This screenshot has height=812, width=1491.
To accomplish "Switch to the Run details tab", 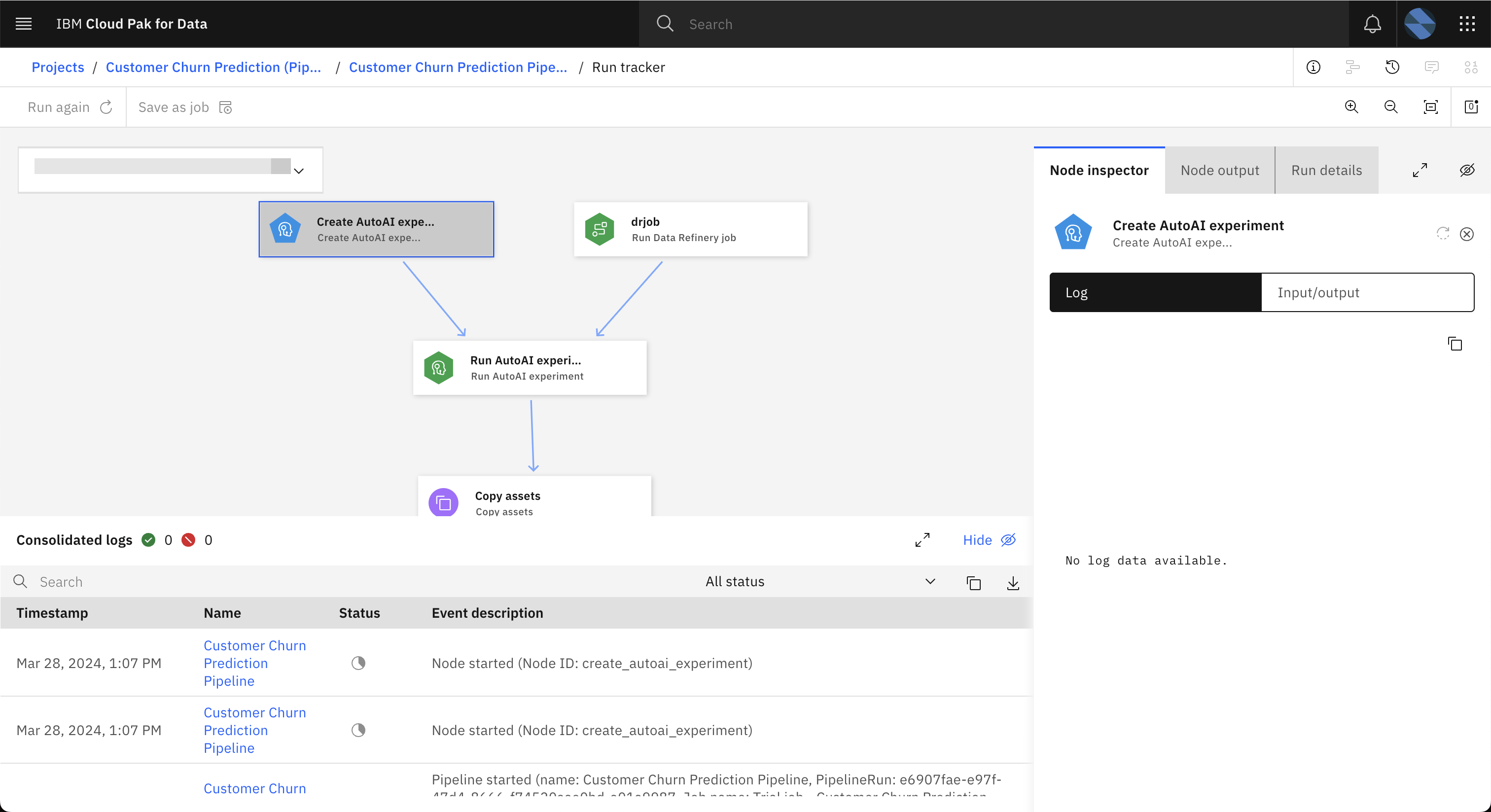I will click(1327, 170).
